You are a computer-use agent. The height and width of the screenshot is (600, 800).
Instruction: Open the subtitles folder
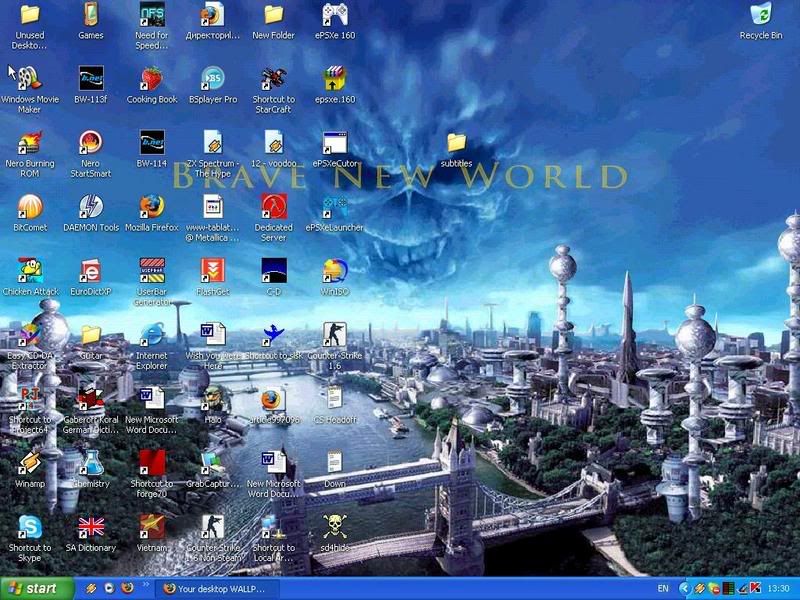tap(456, 143)
